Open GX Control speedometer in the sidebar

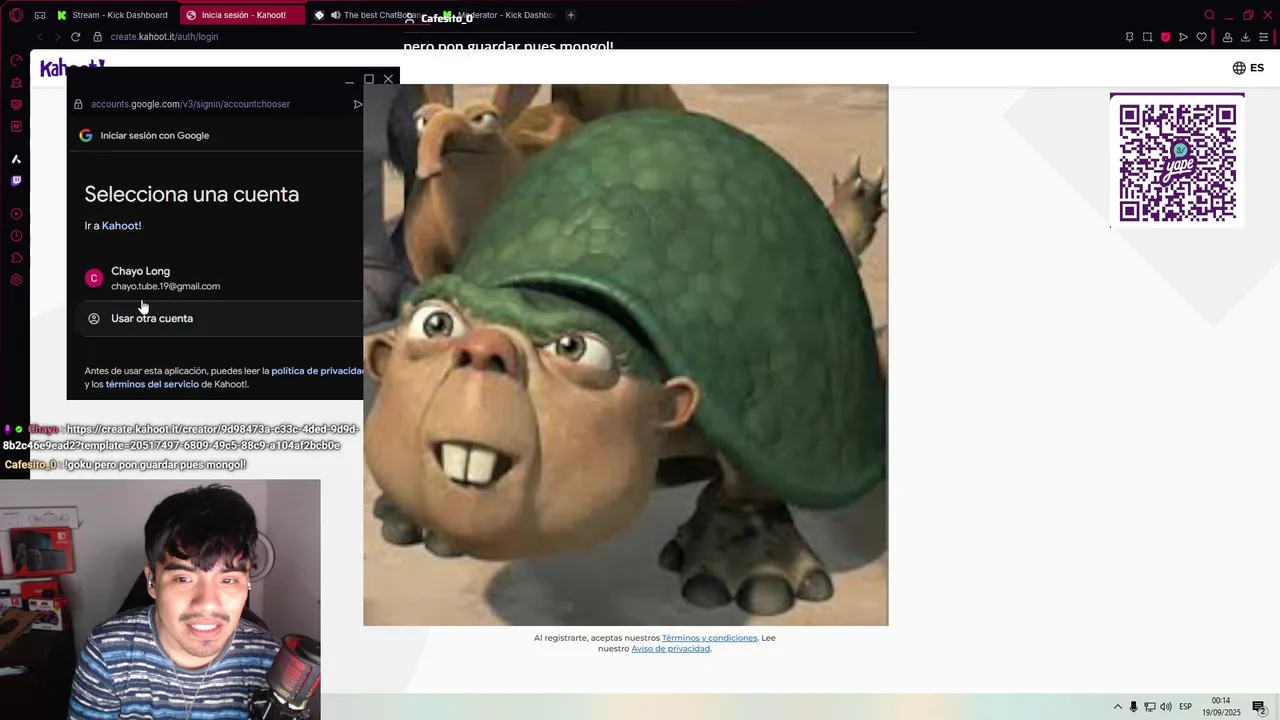pos(16,60)
